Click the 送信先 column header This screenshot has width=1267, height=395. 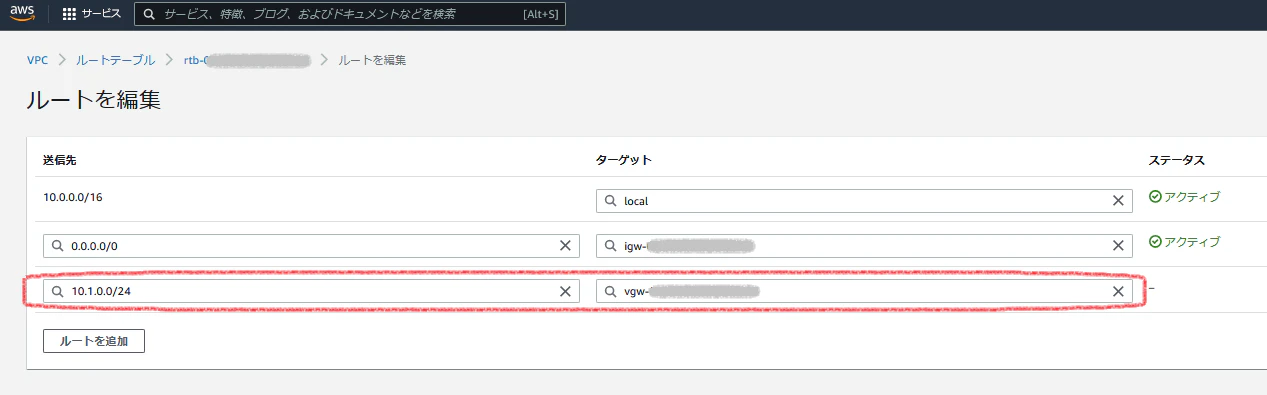point(60,160)
